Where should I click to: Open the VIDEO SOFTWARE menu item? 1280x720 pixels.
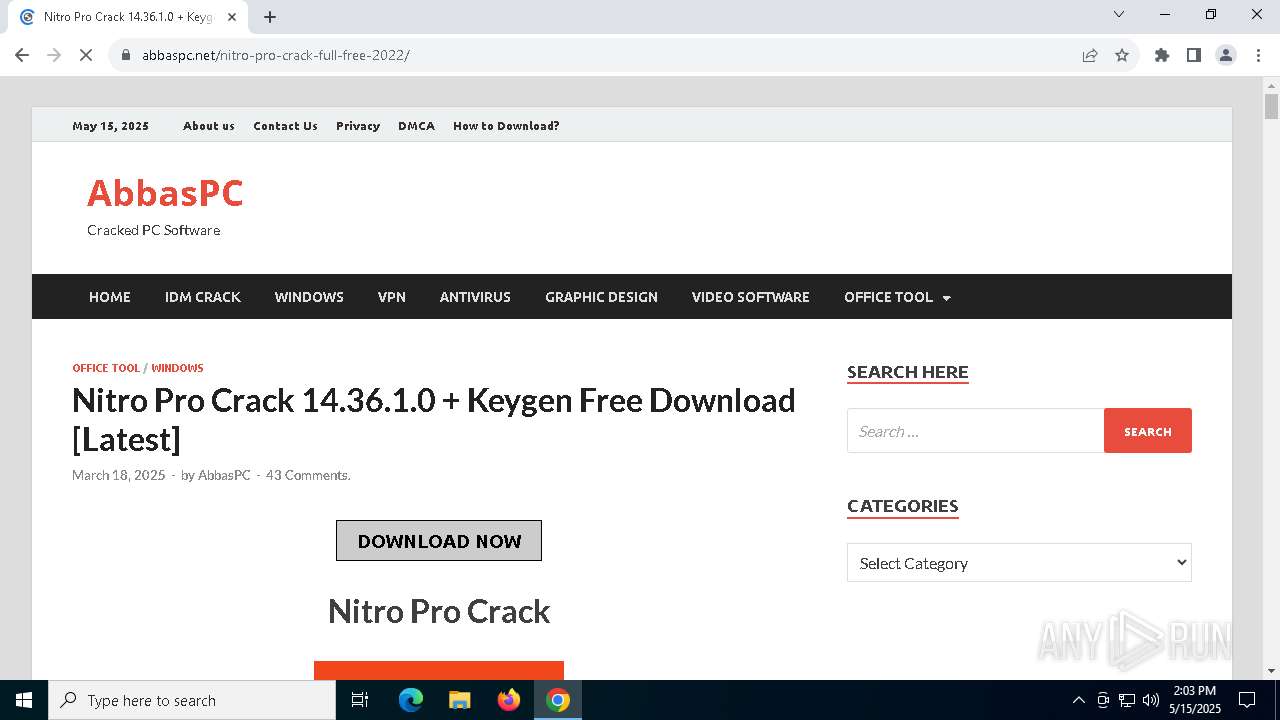[x=751, y=297]
